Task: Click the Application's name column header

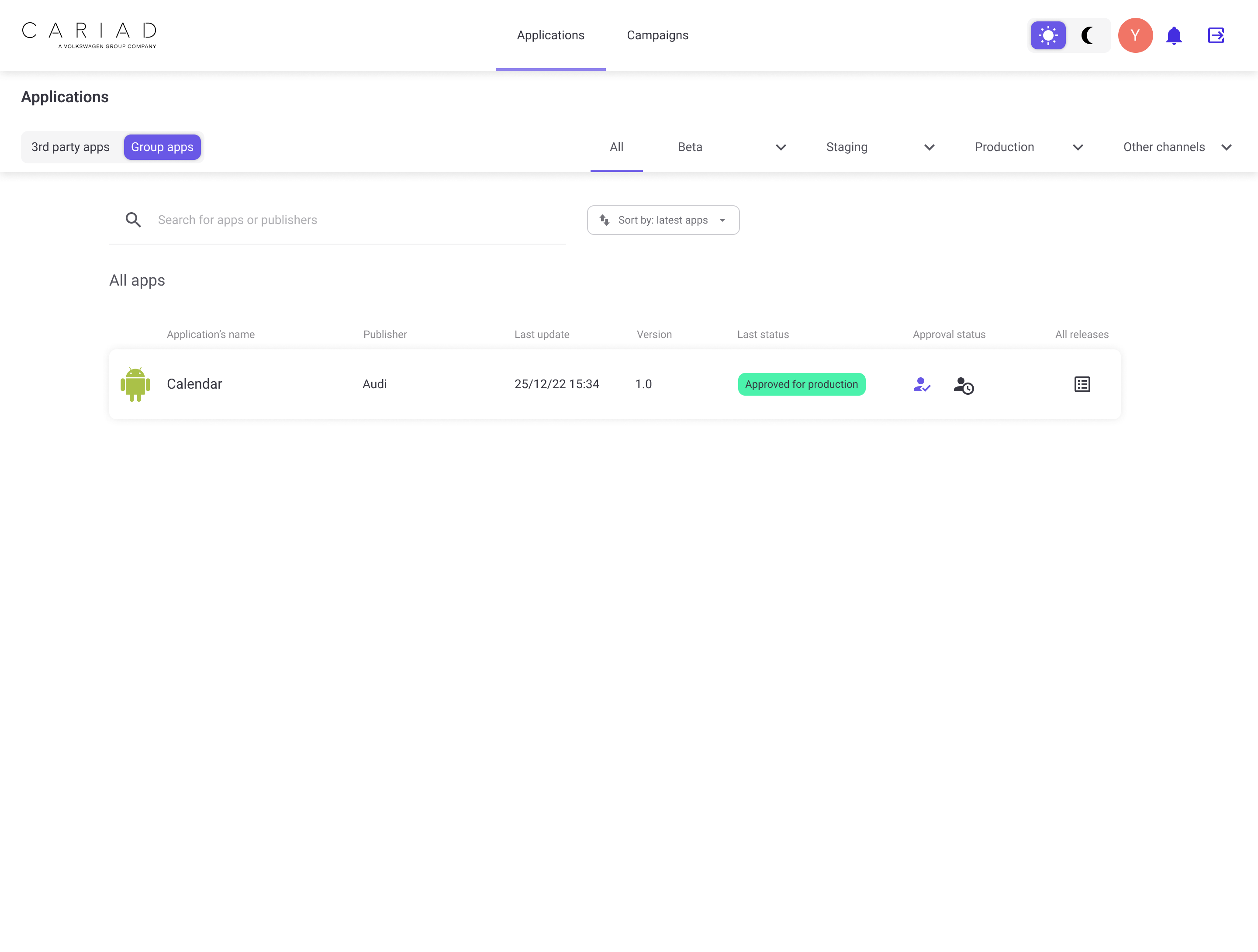Action: 211,335
